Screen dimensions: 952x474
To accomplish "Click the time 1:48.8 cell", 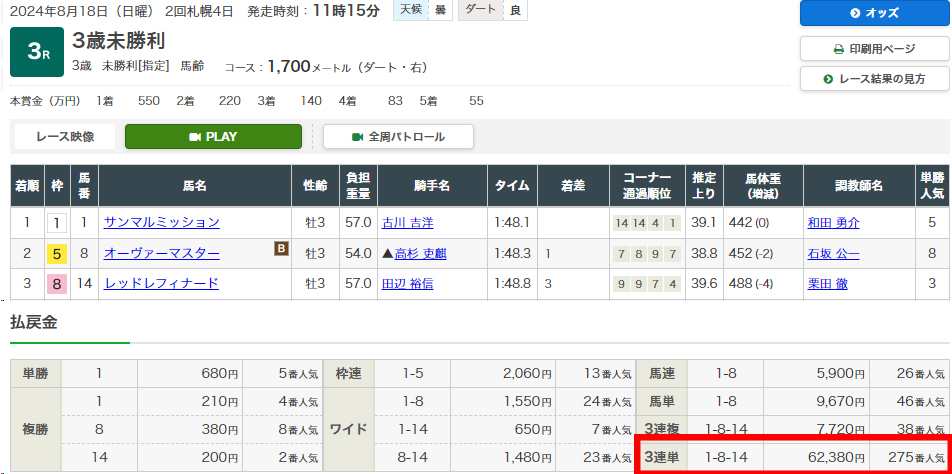I will [x=511, y=283].
